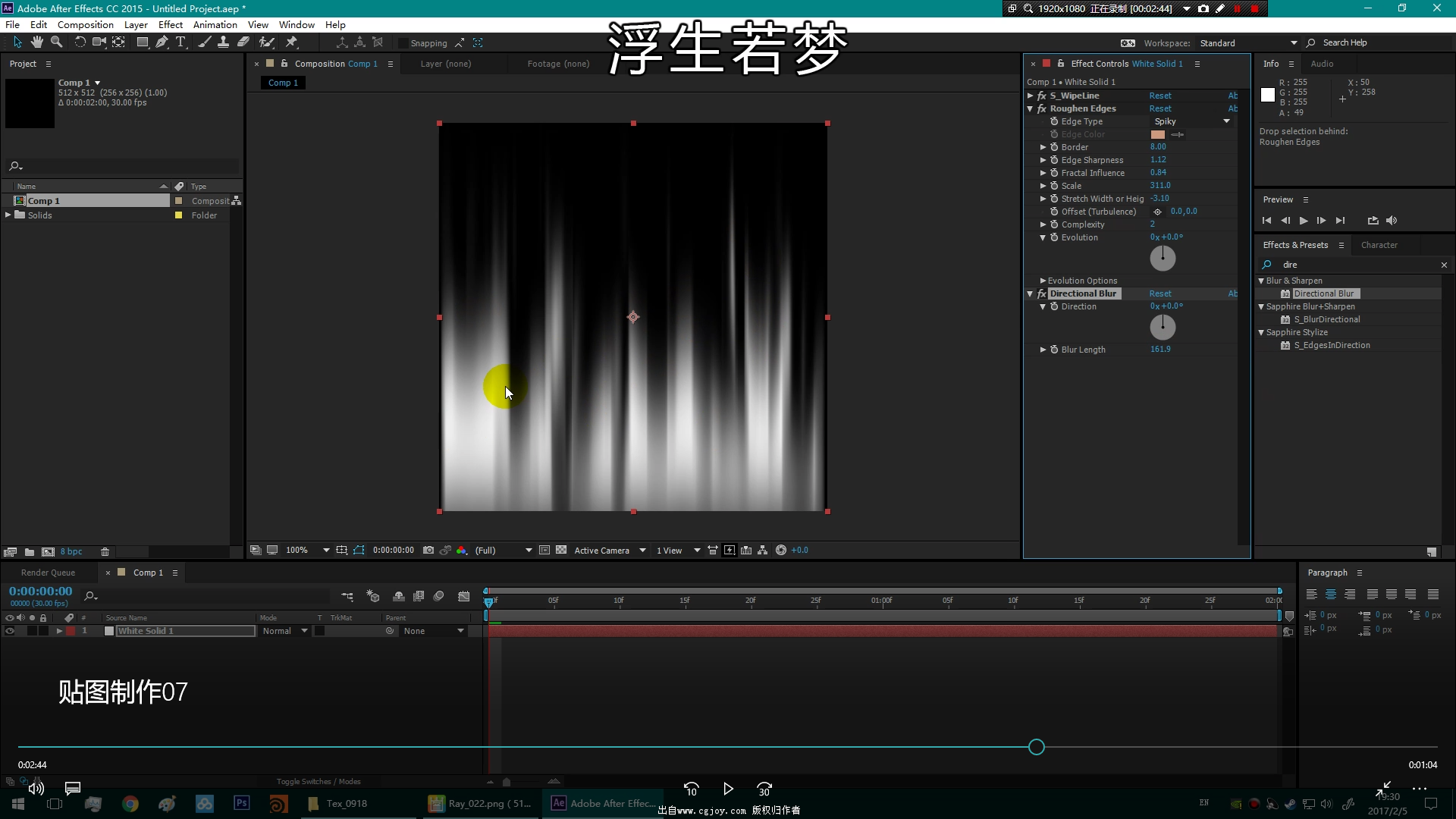Toggle the transparency grid in viewer
1456x819 pixels.
[561, 551]
